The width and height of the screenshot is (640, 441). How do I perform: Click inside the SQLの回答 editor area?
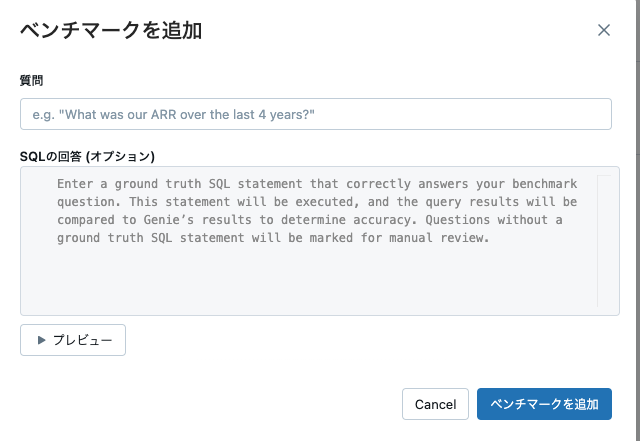click(x=320, y=241)
